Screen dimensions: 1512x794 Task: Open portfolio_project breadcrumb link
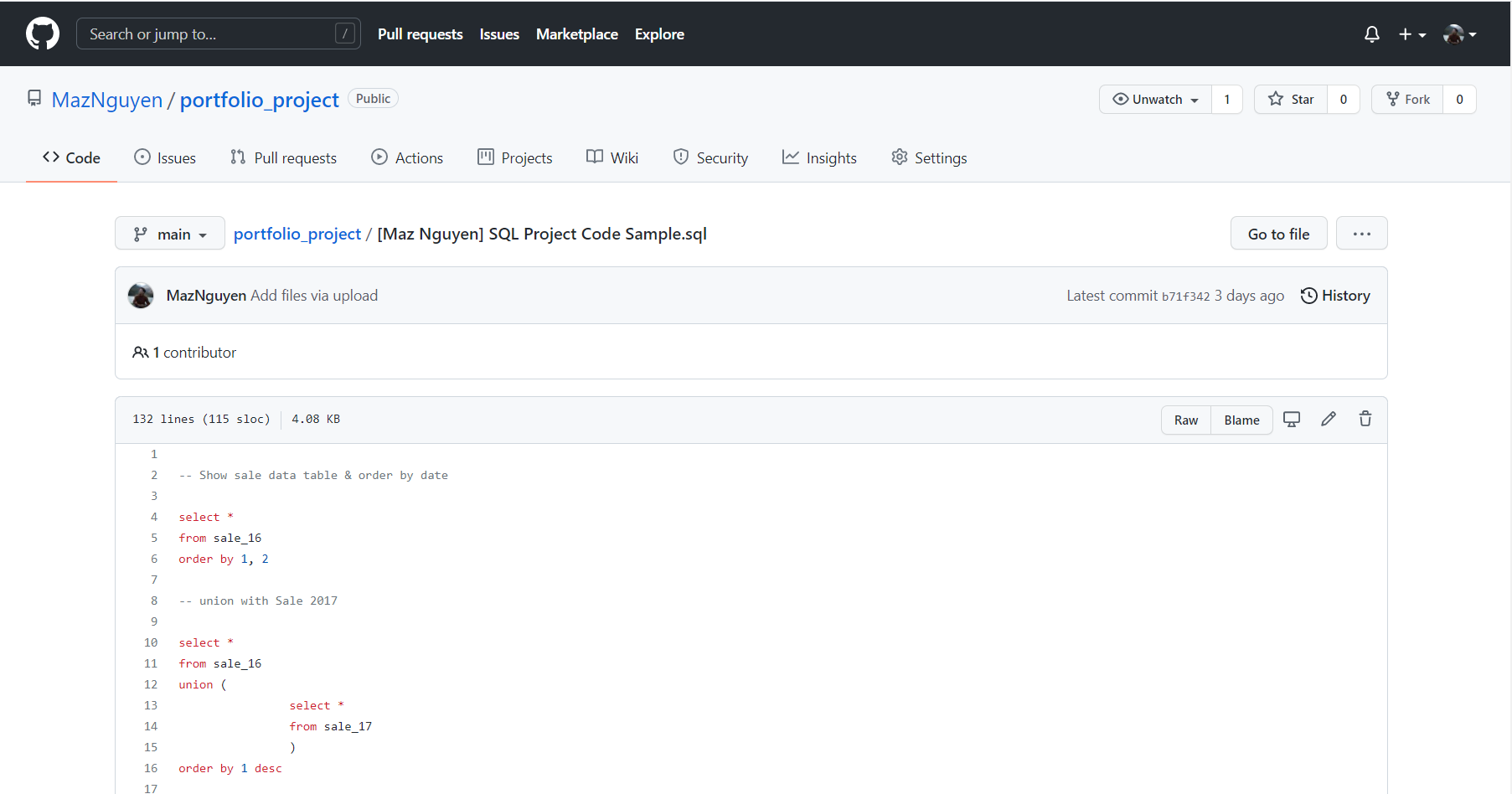297,234
